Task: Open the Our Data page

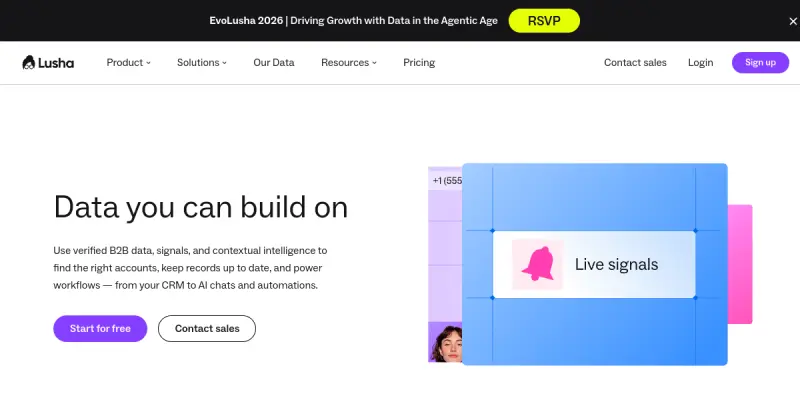Action: pos(274,63)
